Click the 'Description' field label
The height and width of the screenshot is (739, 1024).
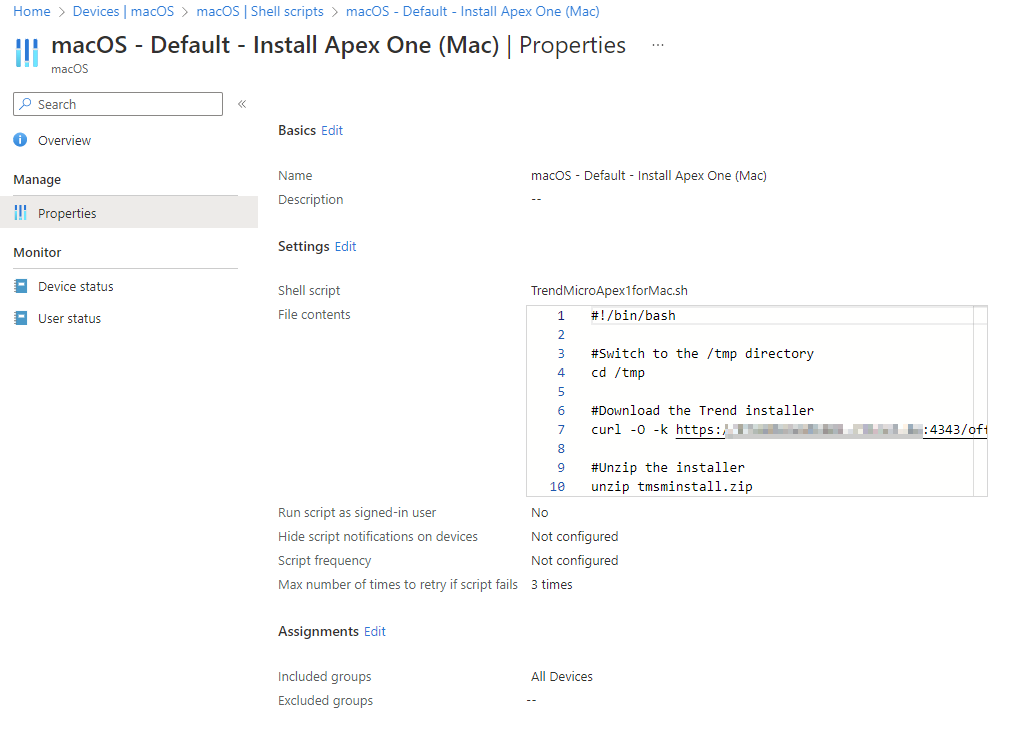pos(310,200)
